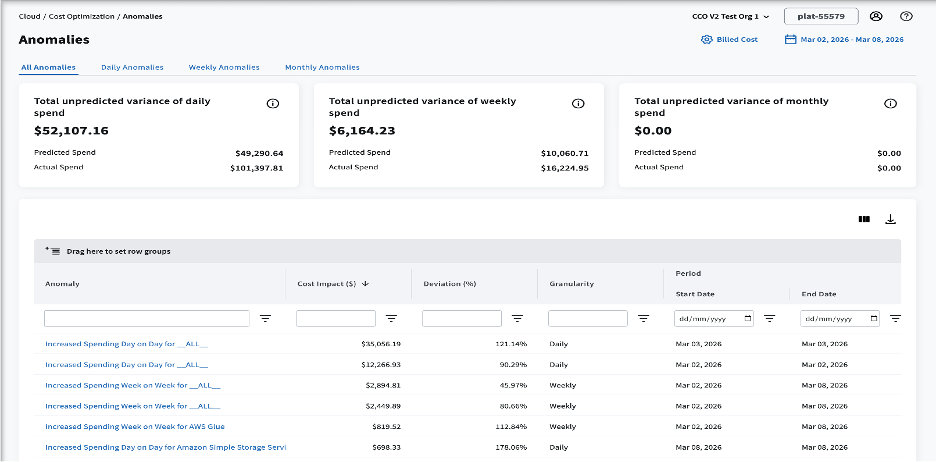
Task: Open the $2,449.89 Week on Week anomaly
Action: (133, 406)
